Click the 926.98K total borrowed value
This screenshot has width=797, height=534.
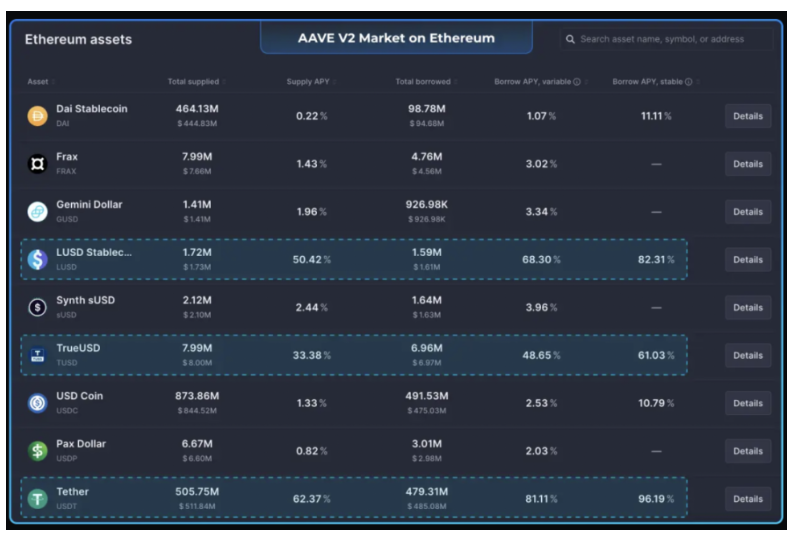[x=426, y=204]
